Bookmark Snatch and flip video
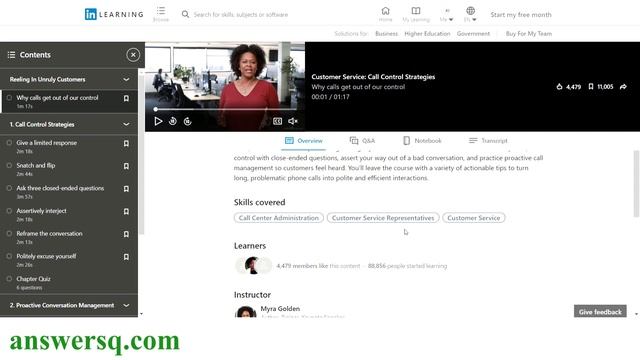Viewport: 640px width, 360px height. 127,166
